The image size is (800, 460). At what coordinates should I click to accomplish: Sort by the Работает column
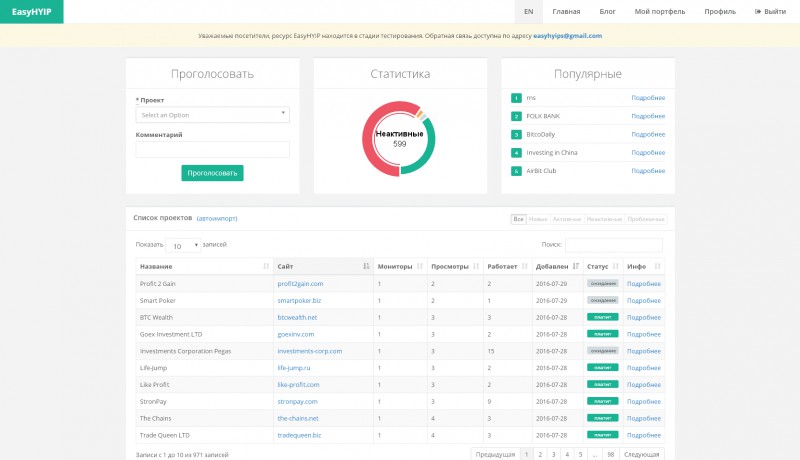(x=507, y=266)
